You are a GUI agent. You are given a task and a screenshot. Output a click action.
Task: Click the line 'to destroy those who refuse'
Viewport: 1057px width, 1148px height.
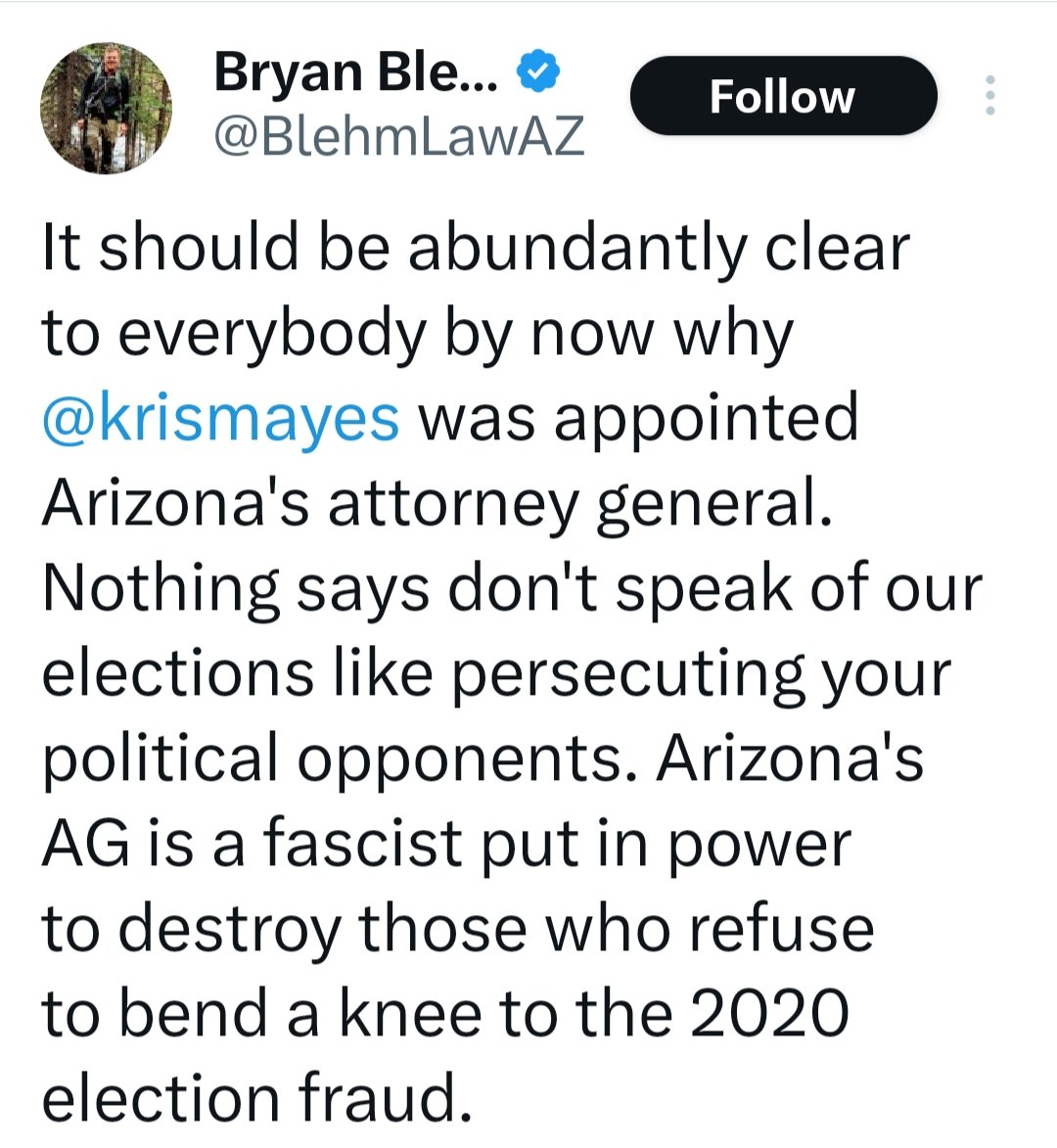click(x=457, y=929)
